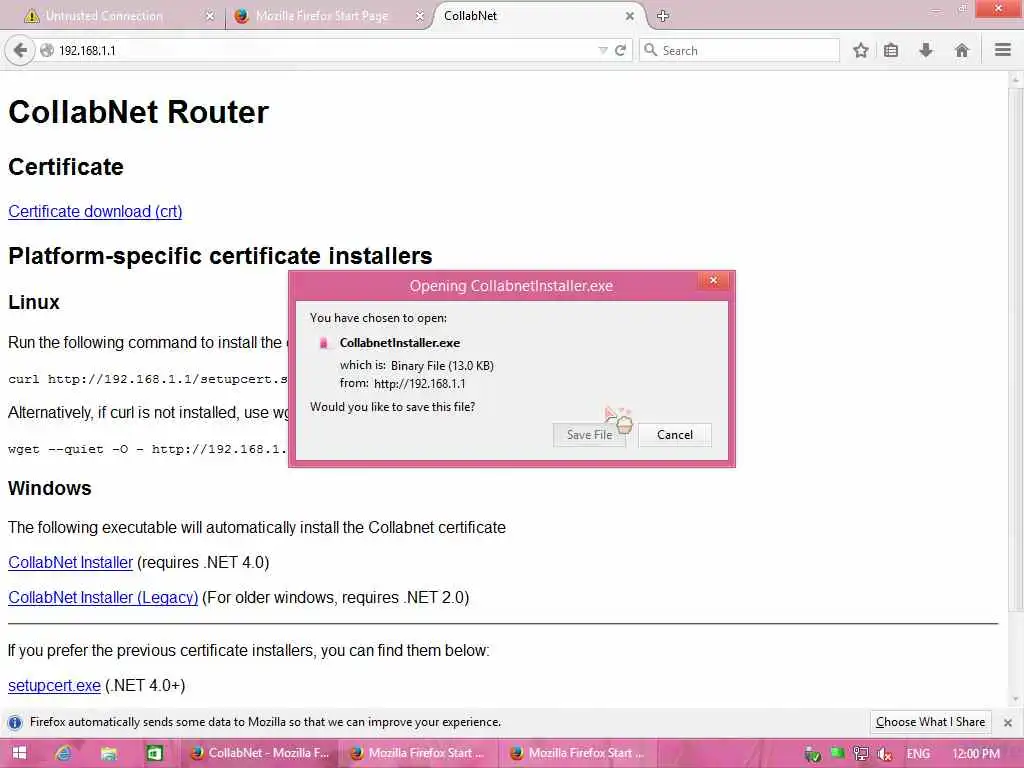Show bookmarks list icon in toolbar
The image size is (1024, 768).
(x=891, y=50)
